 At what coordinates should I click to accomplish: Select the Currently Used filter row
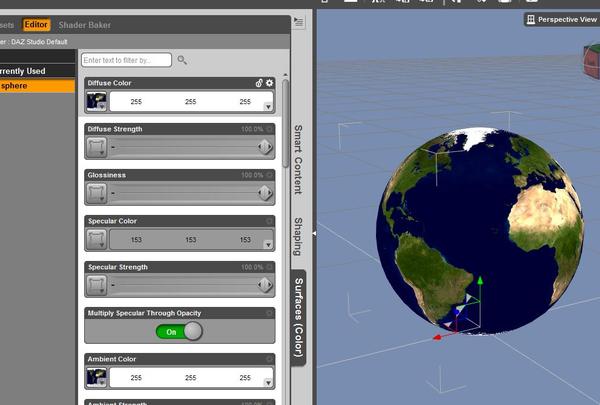[38, 71]
